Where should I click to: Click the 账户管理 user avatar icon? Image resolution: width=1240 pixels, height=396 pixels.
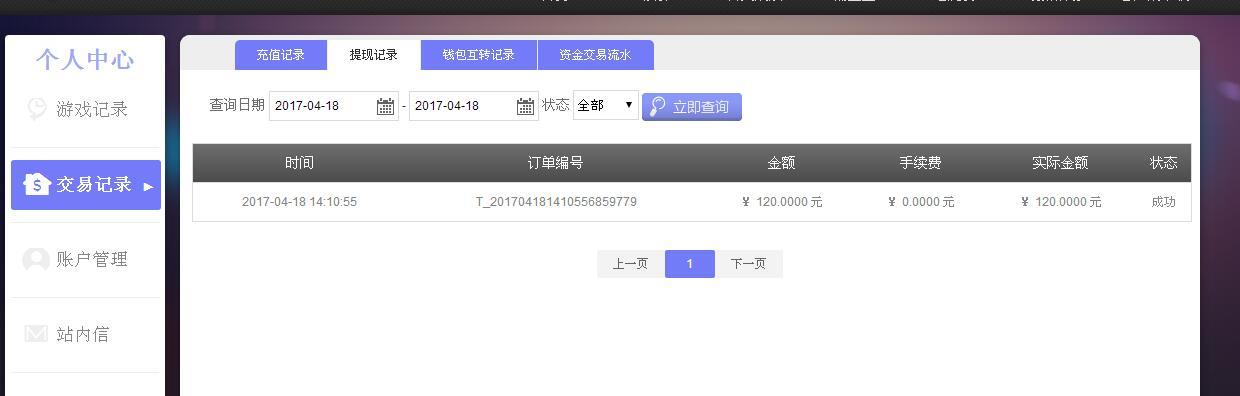click(x=36, y=260)
